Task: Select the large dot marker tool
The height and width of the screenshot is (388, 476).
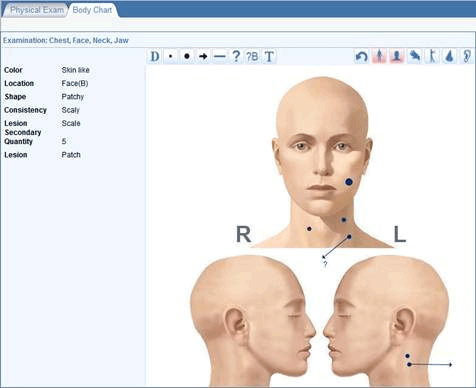Action: tap(187, 56)
